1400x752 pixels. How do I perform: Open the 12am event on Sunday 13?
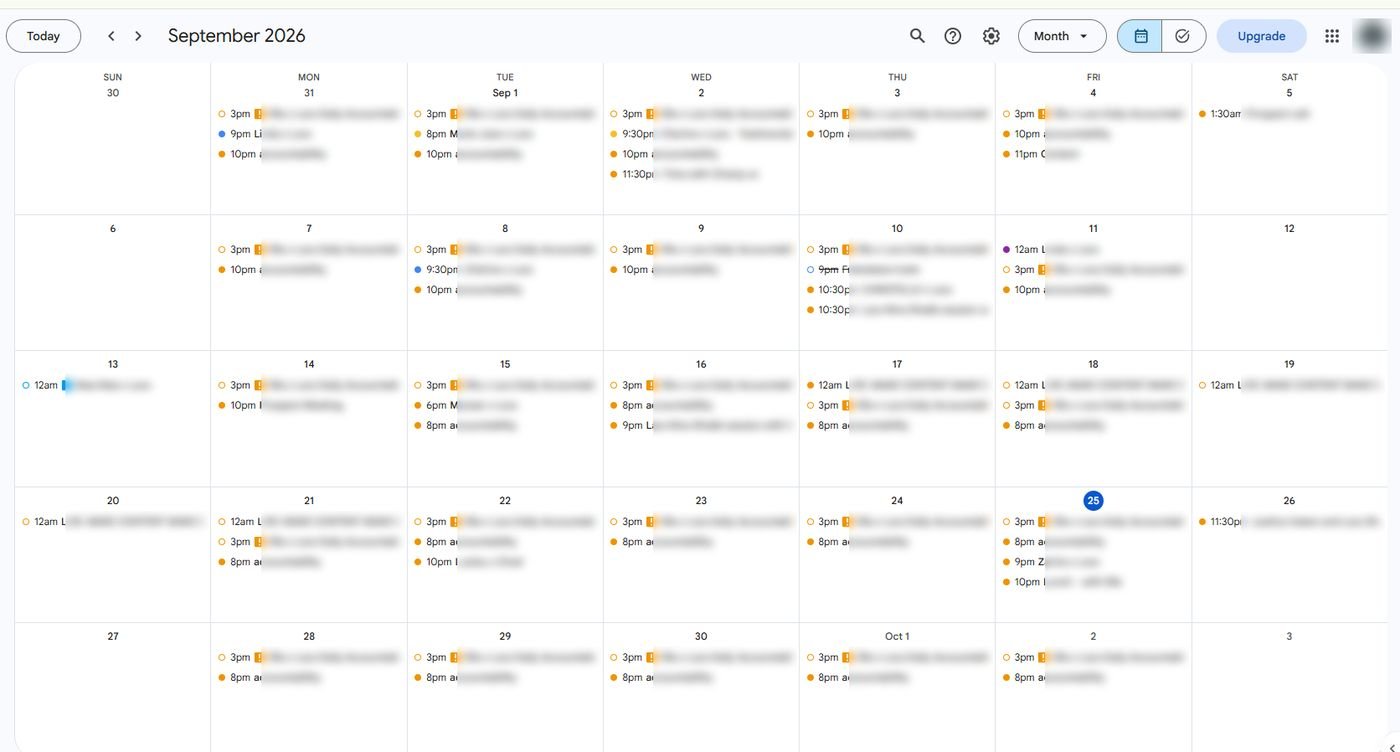click(x=112, y=385)
